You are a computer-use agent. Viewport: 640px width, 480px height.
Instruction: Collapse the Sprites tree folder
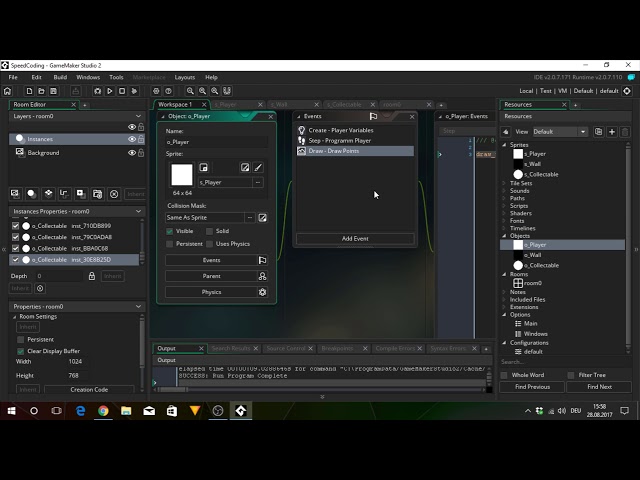[504, 145]
